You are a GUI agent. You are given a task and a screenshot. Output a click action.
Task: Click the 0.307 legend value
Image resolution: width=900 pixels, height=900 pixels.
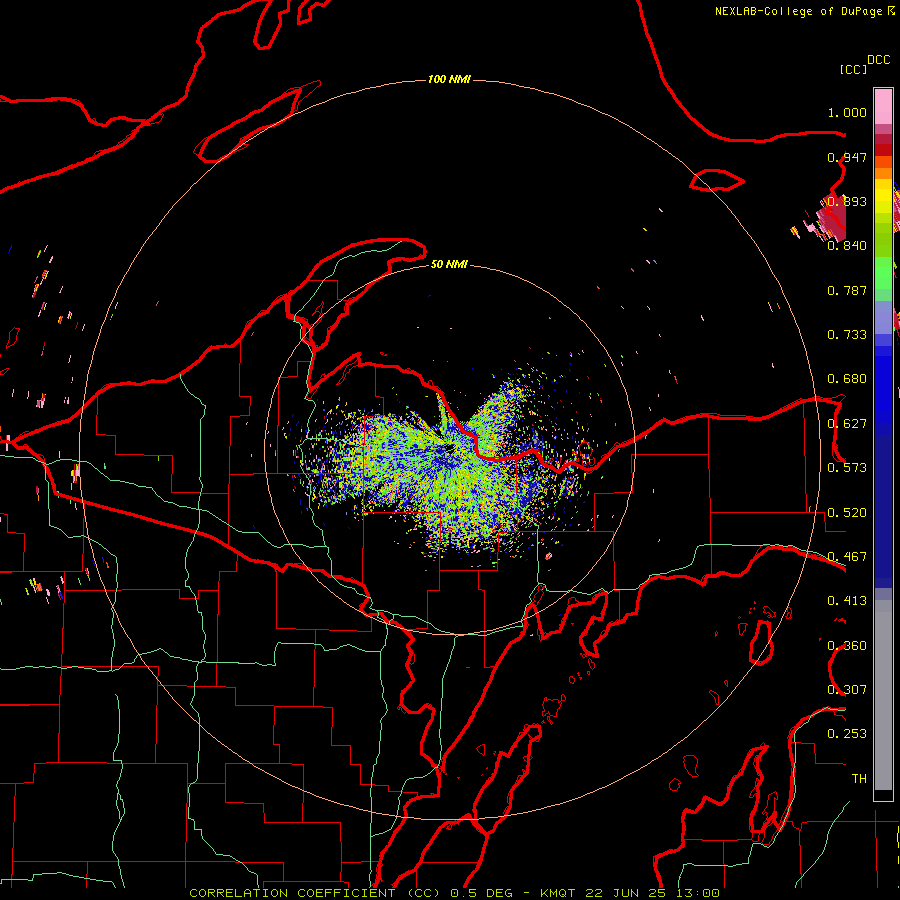click(847, 690)
